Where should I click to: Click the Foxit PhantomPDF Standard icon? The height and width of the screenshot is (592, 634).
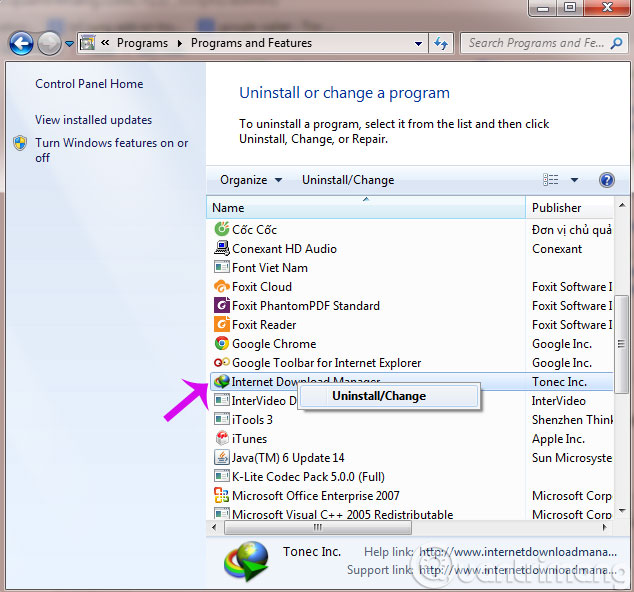[222, 305]
